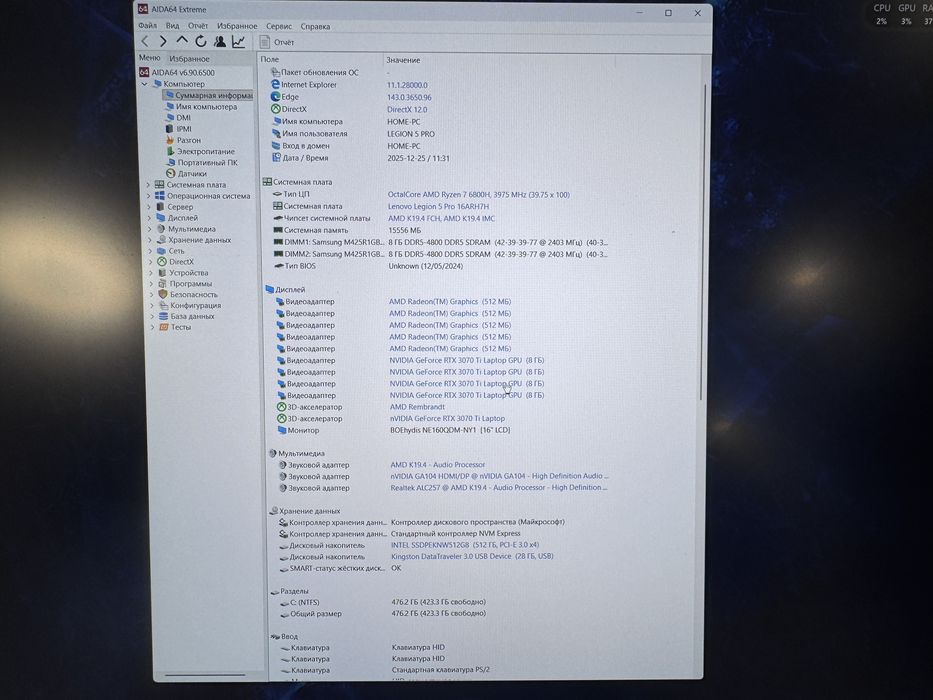Refresh the page with the reload icon
Image resolution: width=933 pixels, height=700 pixels.
[x=201, y=41]
